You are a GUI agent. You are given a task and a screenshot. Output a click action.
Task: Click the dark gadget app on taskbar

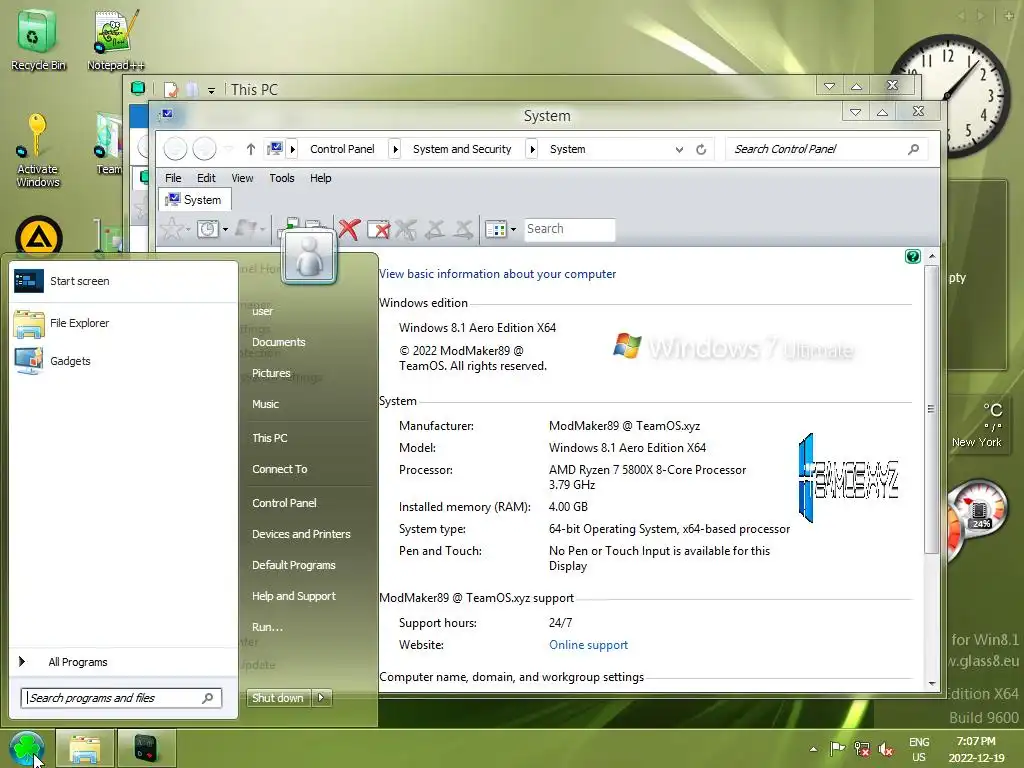coord(146,748)
